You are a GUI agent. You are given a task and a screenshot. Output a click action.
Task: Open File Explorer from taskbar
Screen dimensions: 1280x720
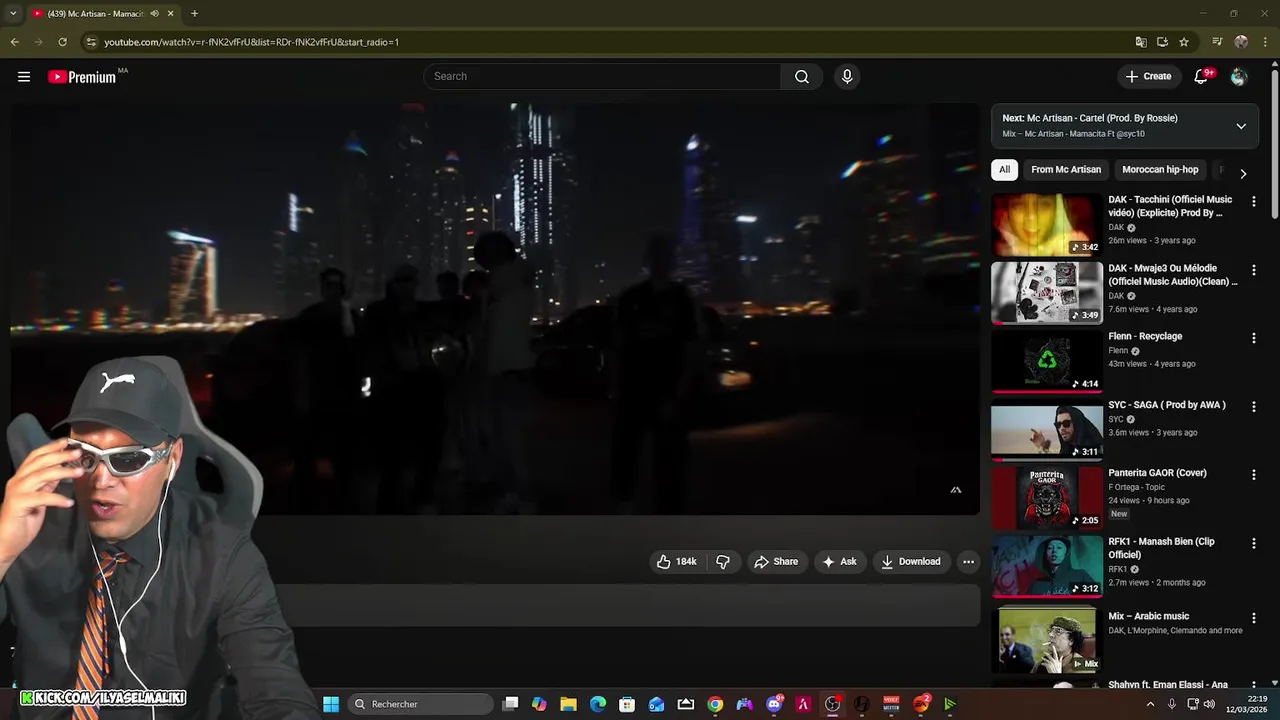pos(568,704)
